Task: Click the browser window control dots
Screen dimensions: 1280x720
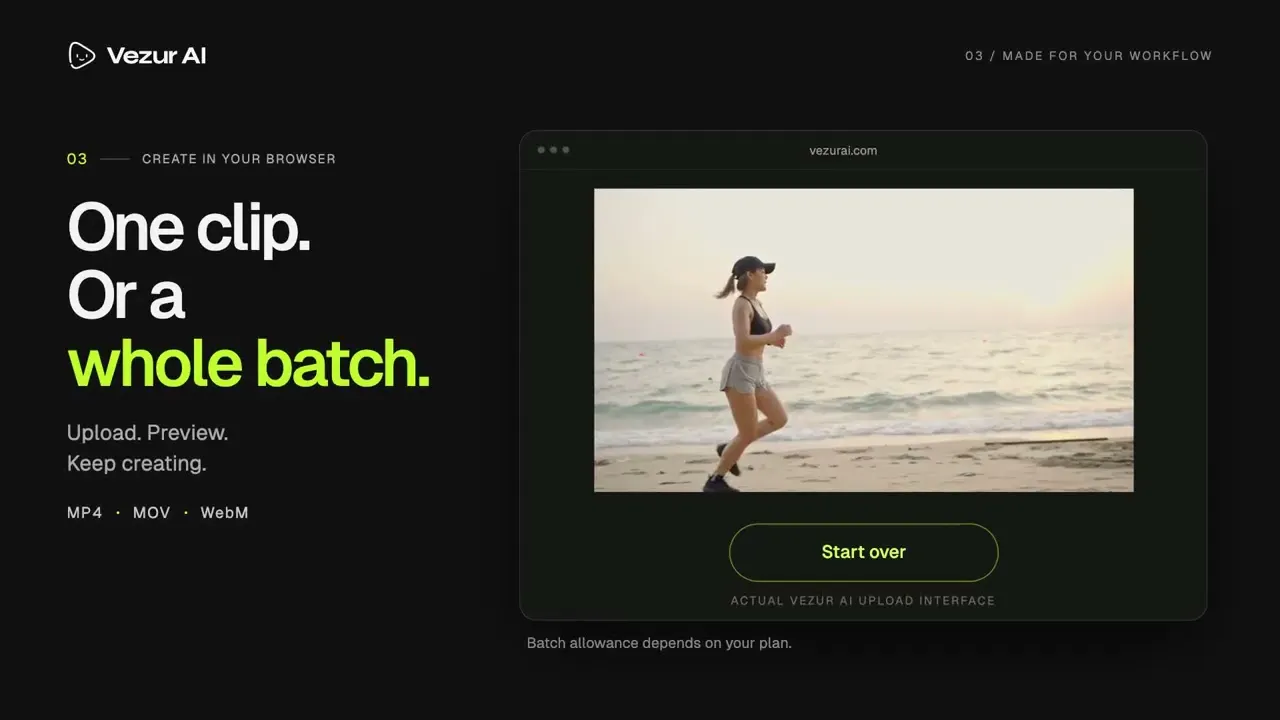Action: pos(554,150)
